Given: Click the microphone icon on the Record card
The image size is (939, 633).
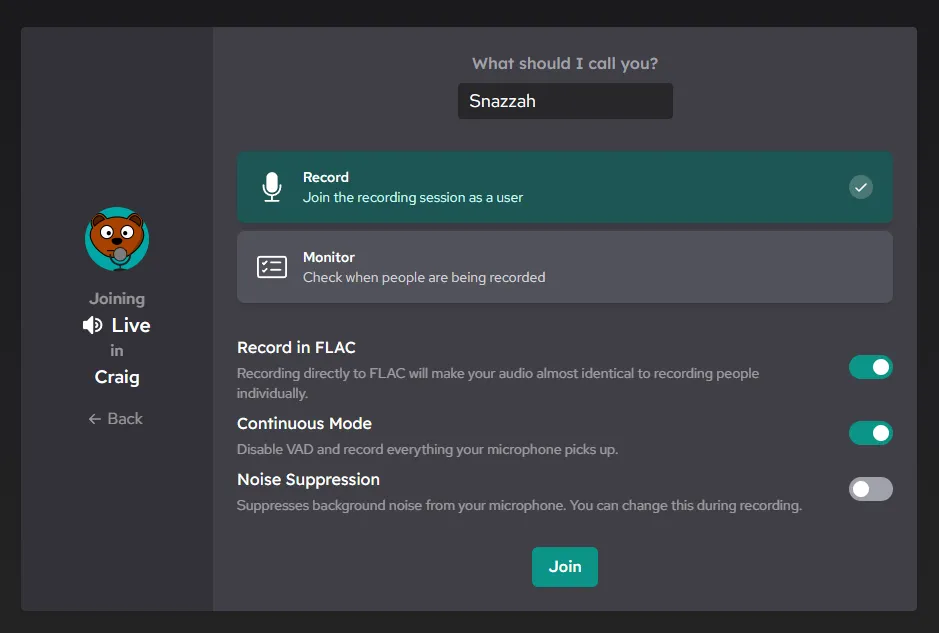Looking at the screenshot, I should click(271, 187).
